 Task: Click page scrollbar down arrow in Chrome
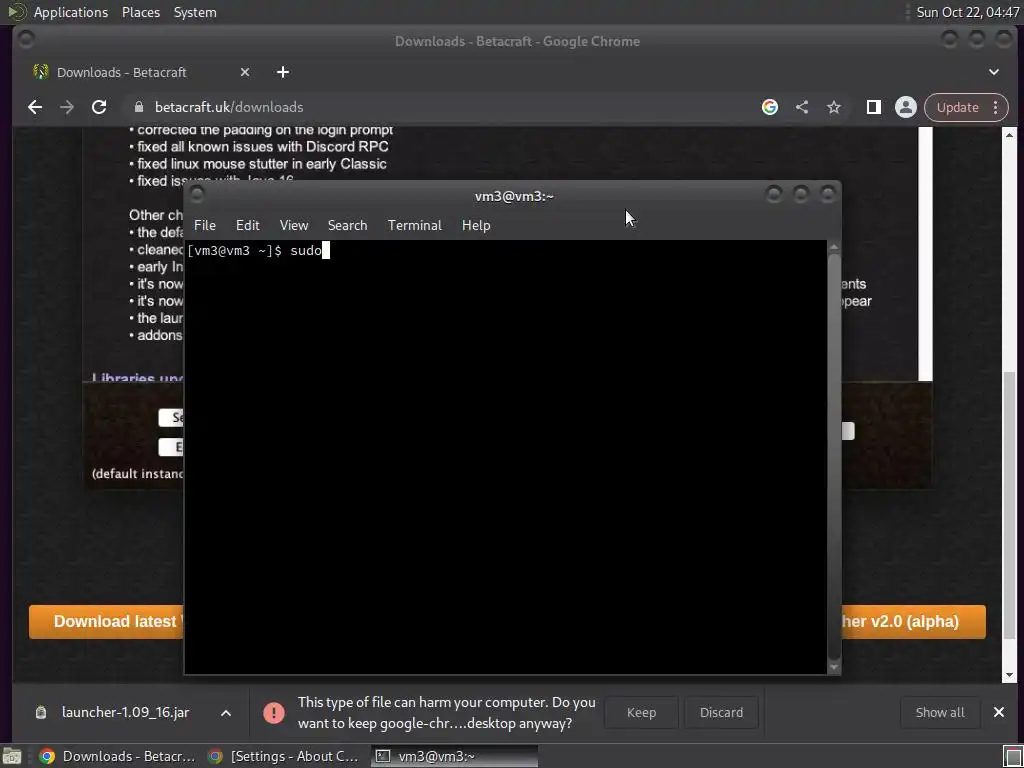1010,675
